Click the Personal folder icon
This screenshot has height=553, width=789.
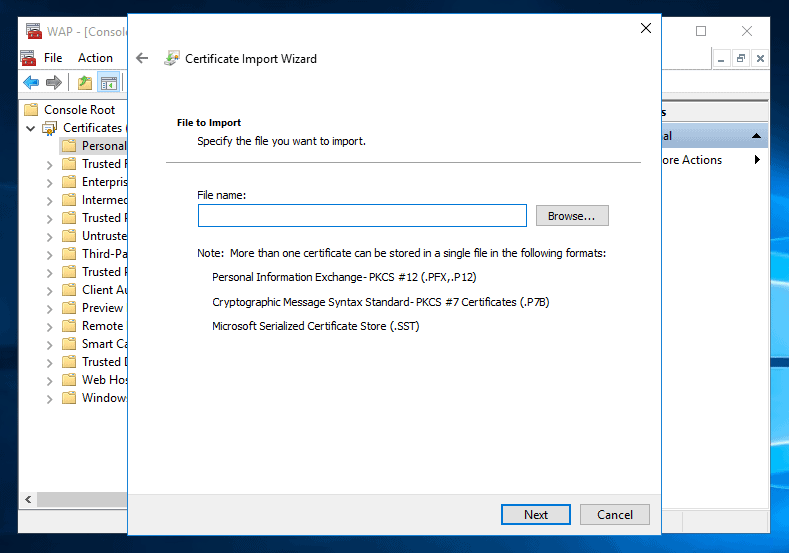click(x=69, y=146)
